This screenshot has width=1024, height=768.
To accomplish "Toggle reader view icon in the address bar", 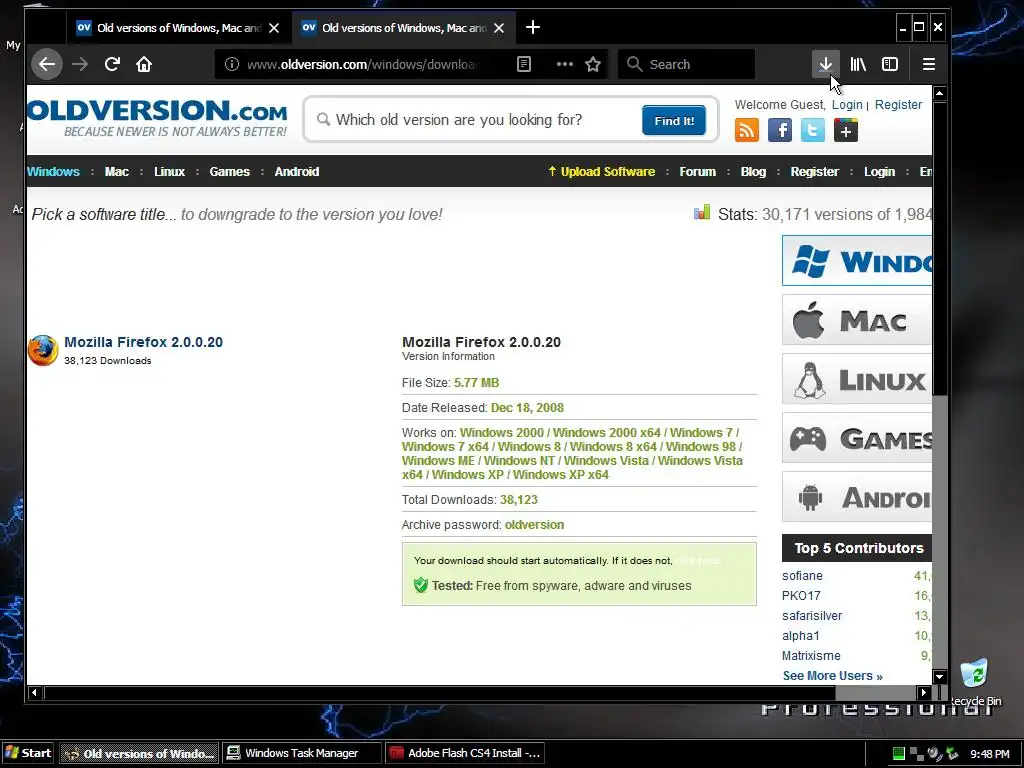I will coord(524,64).
